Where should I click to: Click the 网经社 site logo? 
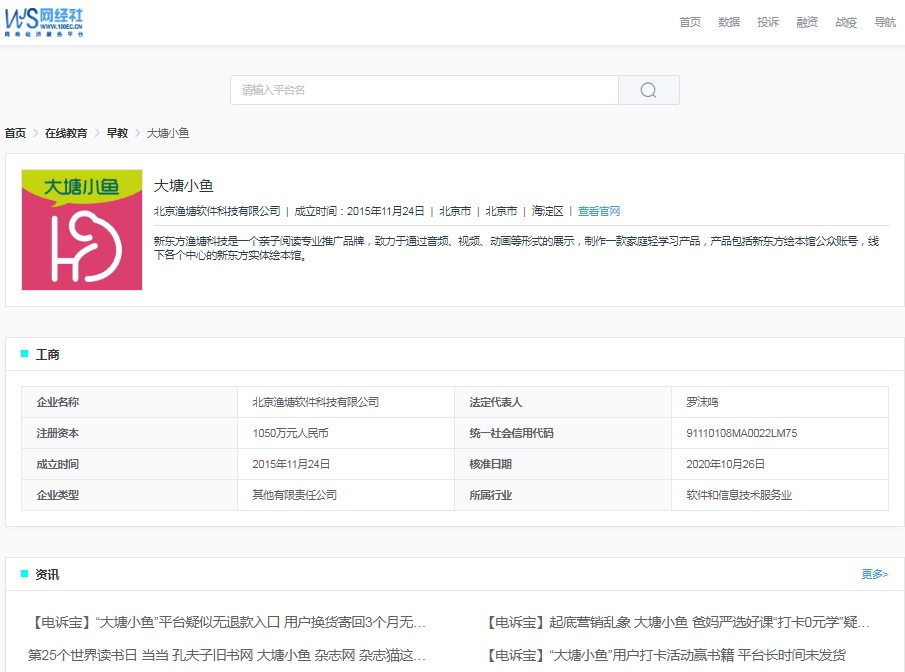coord(44,21)
